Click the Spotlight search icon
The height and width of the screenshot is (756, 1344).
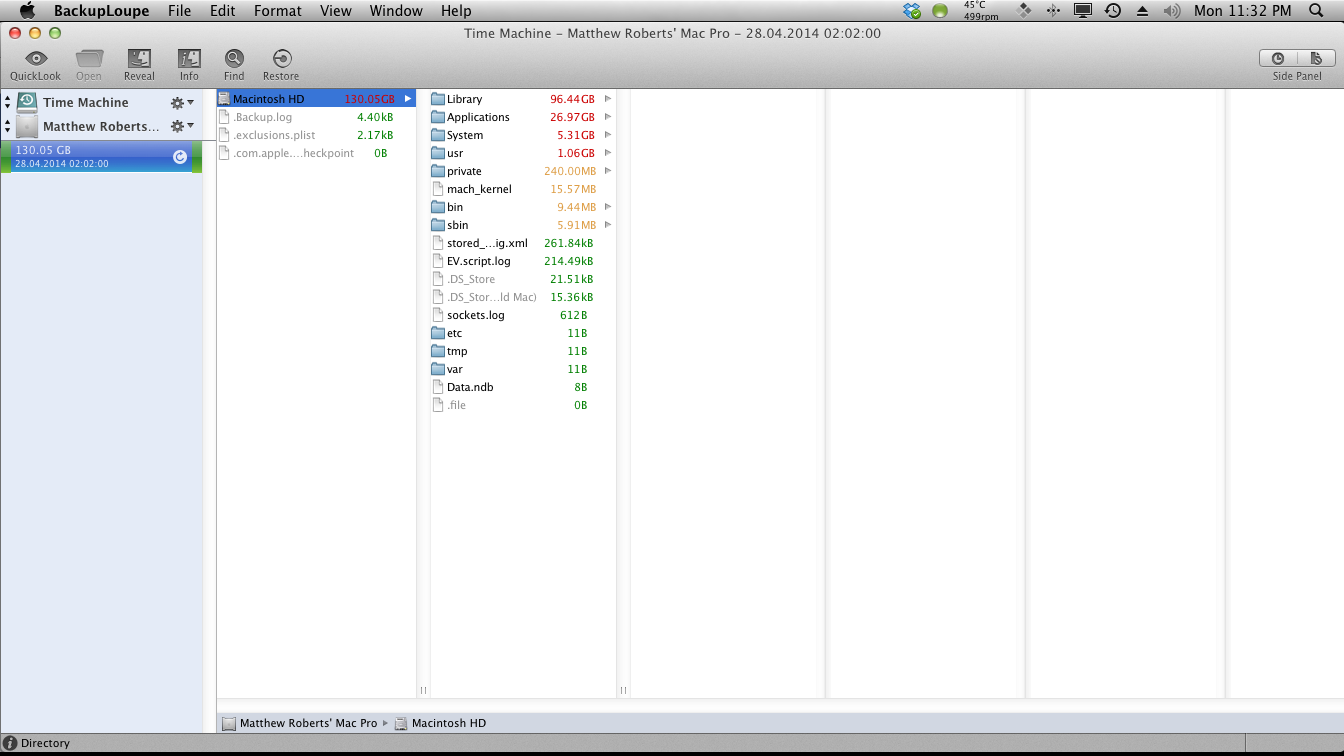coord(1316,11)
